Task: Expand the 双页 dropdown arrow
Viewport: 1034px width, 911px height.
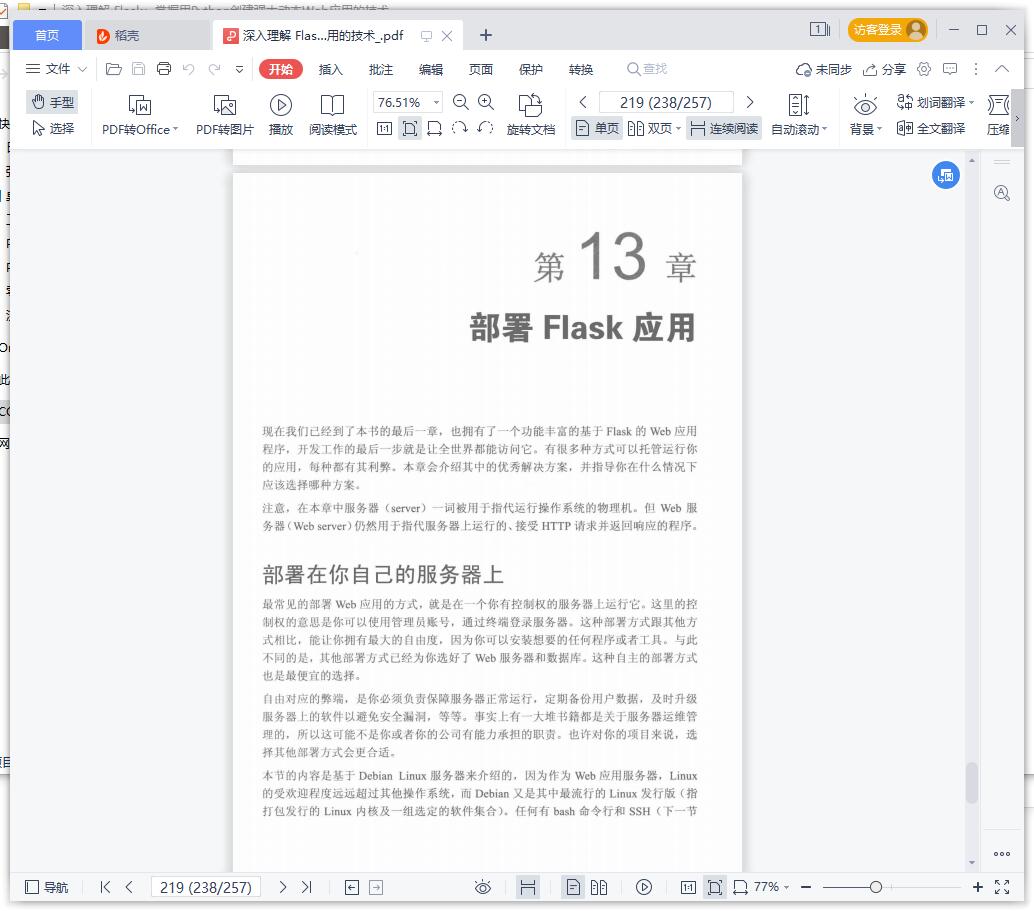Action: tap(678, 128)
